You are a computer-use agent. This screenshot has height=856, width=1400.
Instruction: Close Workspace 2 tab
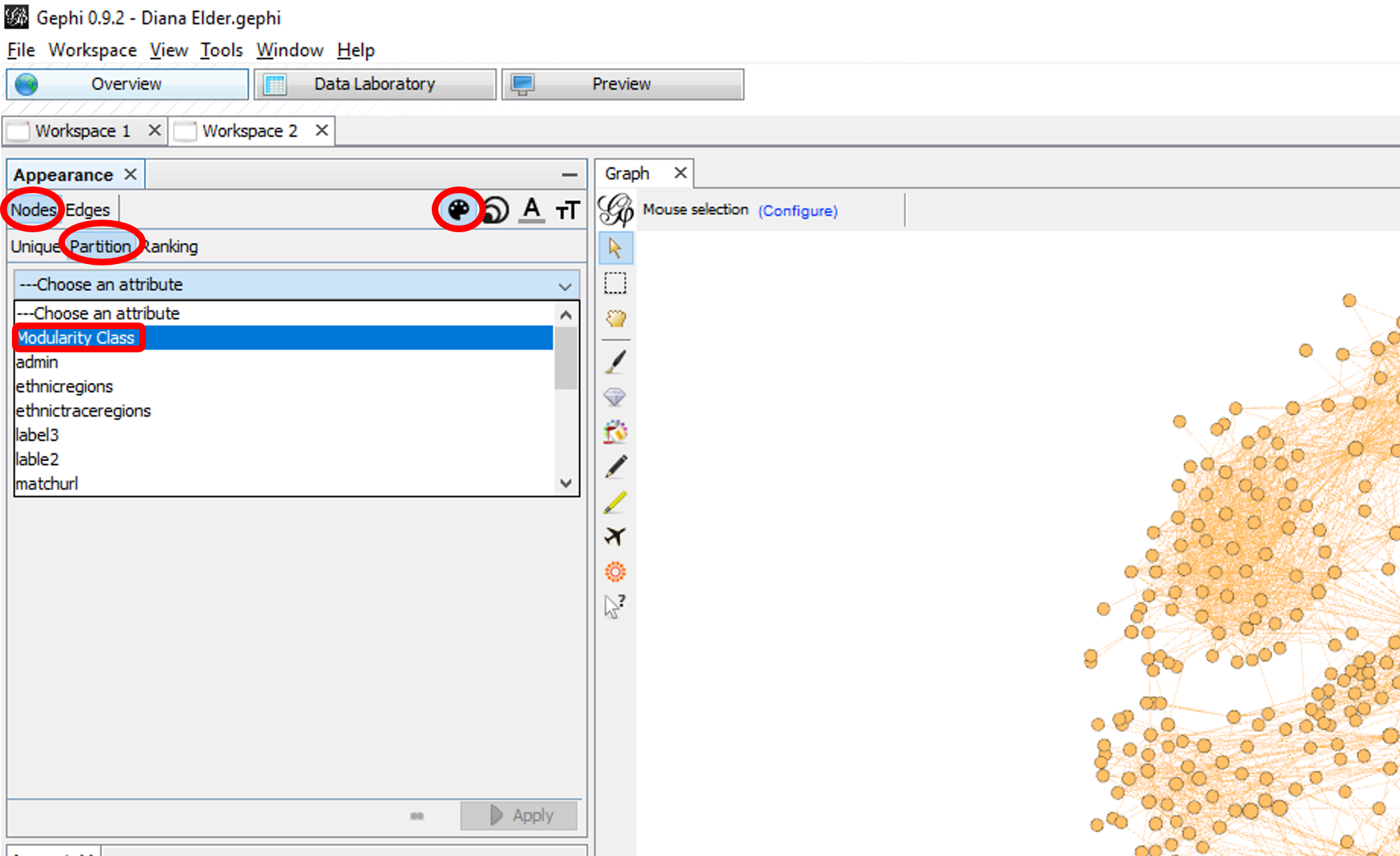(322, 130)
